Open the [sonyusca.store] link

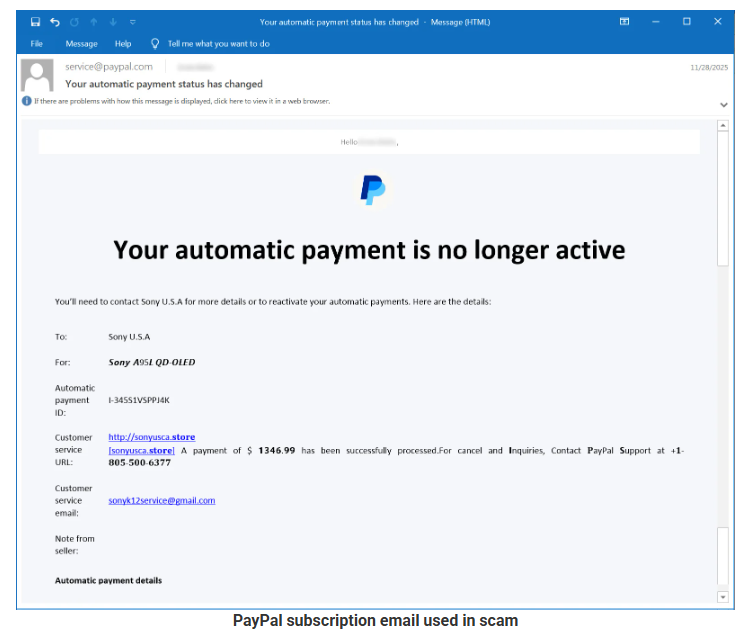[142, 451]
